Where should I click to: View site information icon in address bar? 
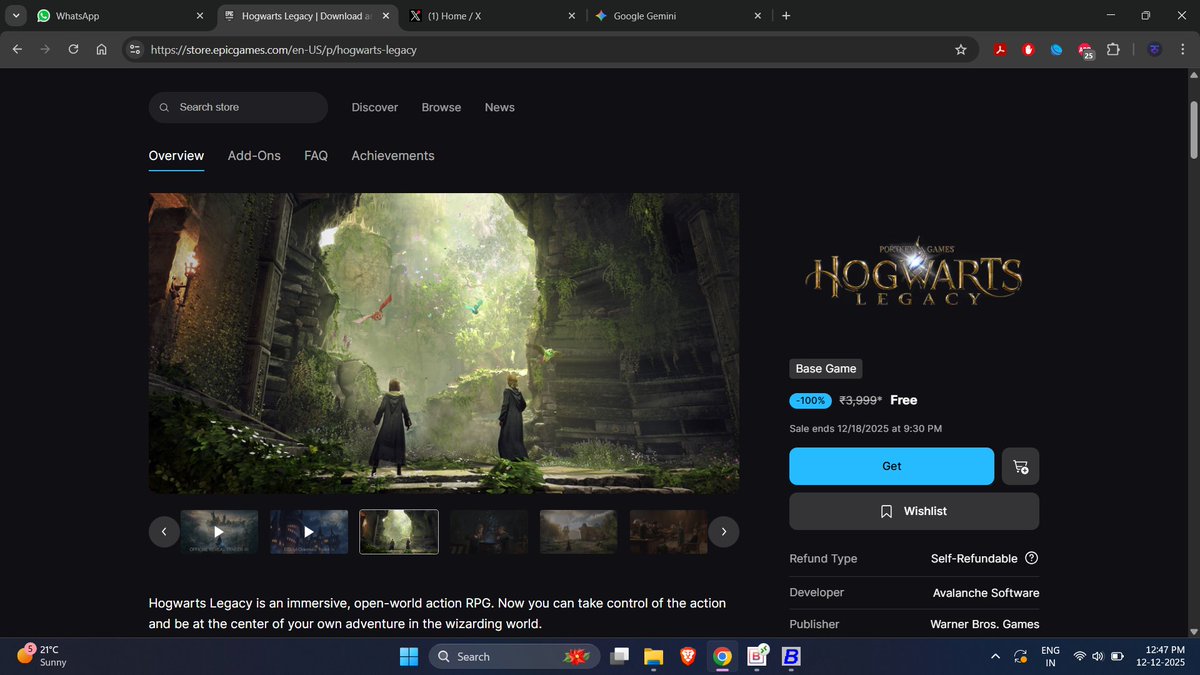click(x=136, y=49)
